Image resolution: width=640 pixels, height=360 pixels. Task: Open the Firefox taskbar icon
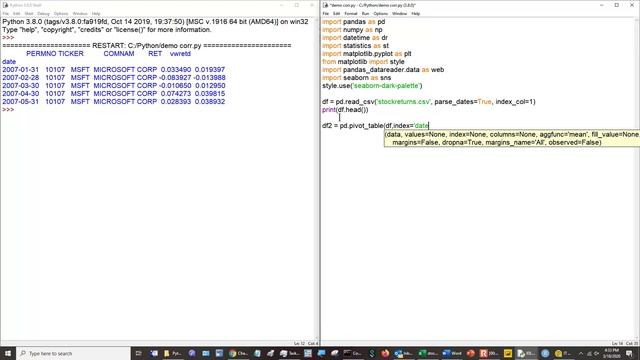385,353
